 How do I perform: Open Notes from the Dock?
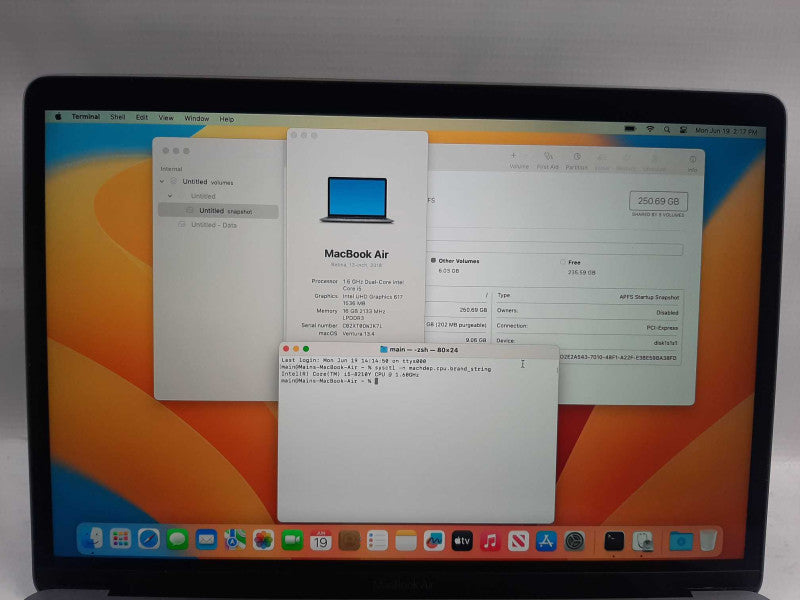406,541
